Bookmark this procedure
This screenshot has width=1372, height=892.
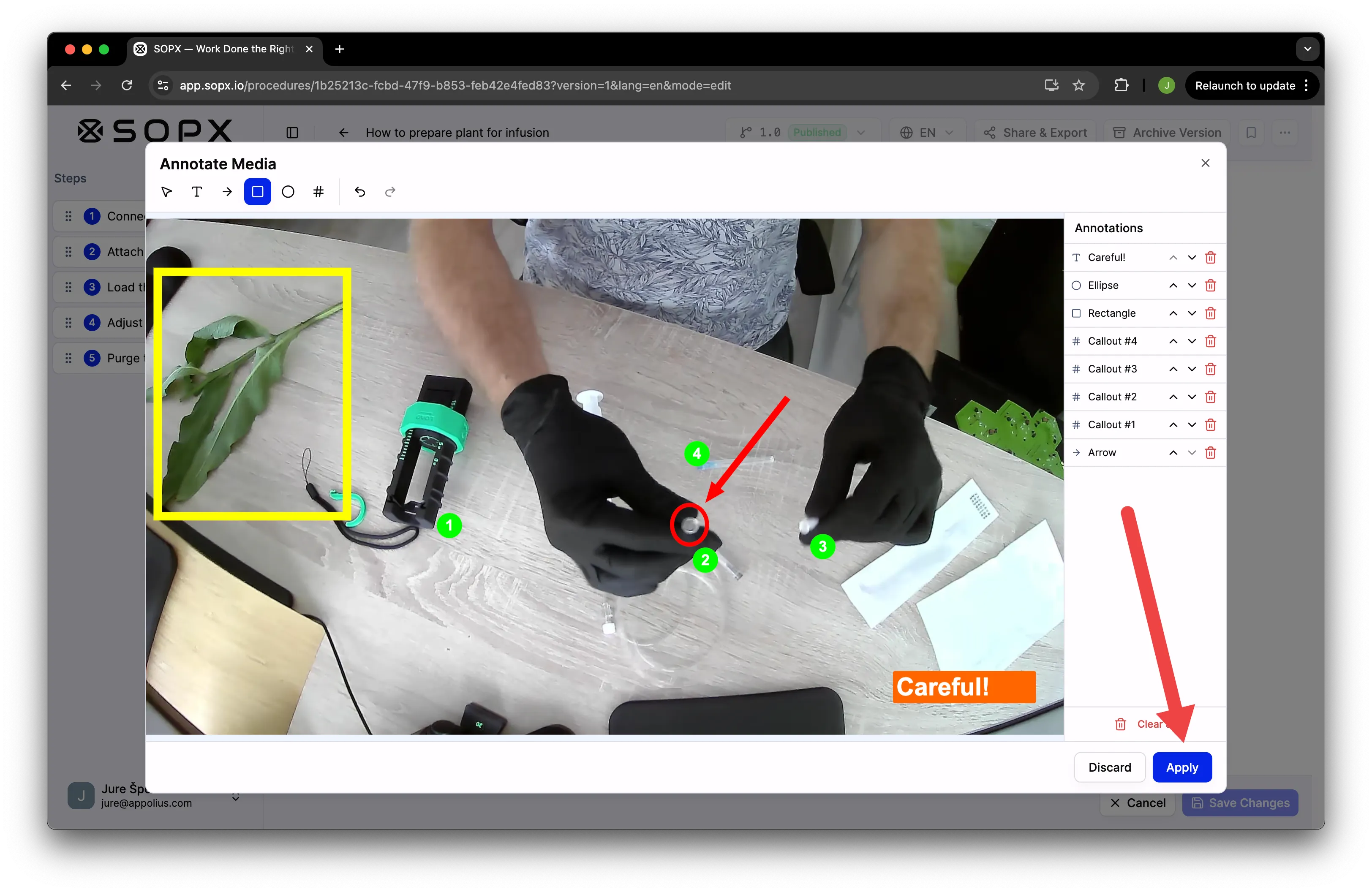1251,133
